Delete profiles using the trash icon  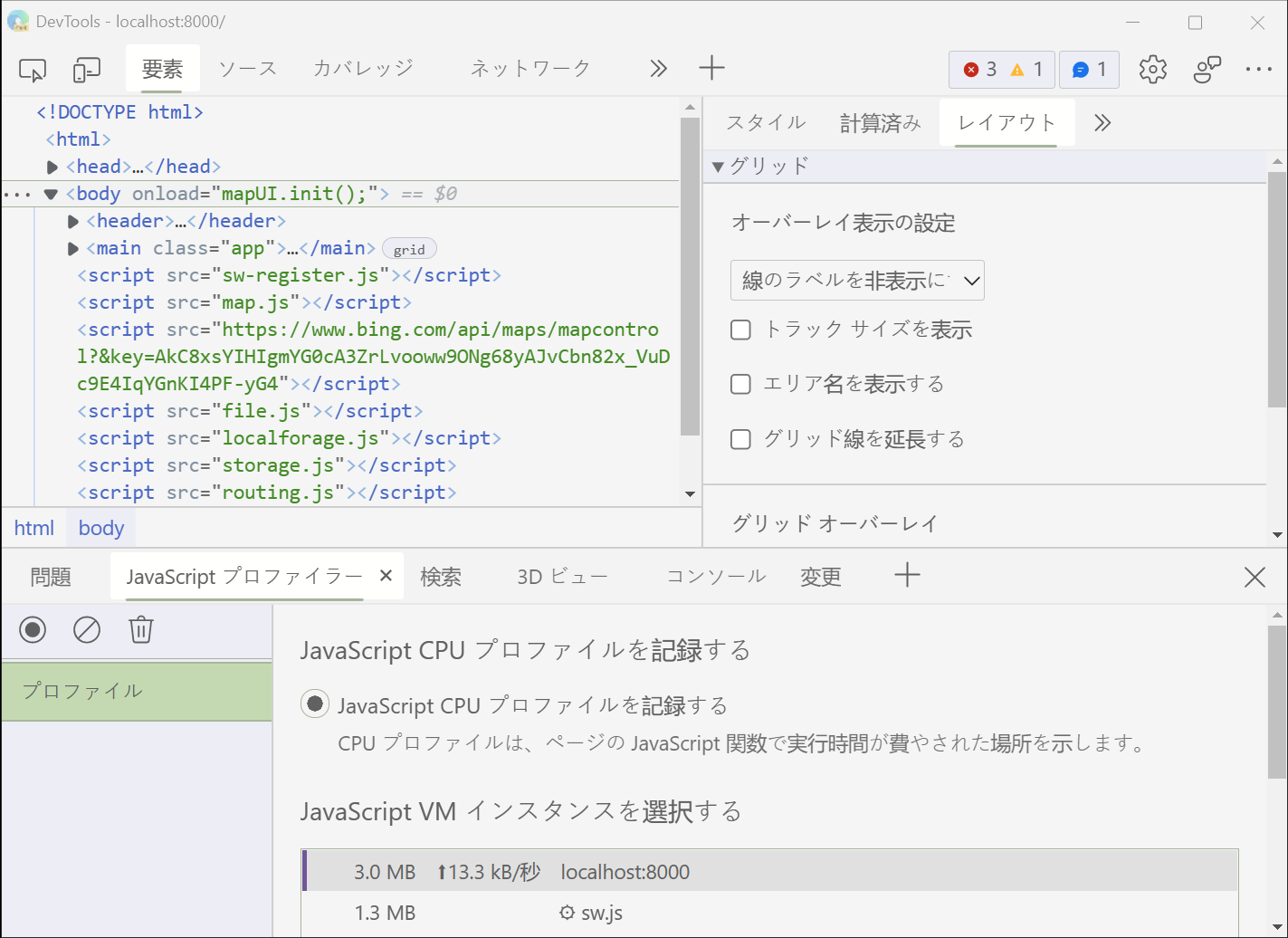tap(140, 629)
